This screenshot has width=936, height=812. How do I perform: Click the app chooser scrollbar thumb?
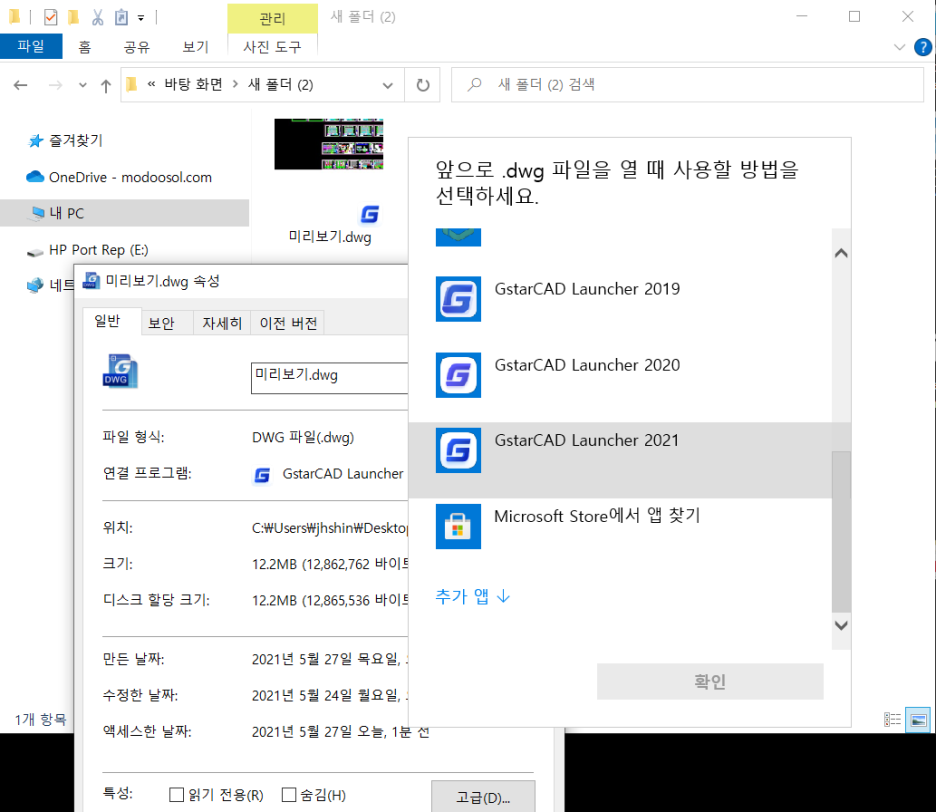click(x=841, y=531)
